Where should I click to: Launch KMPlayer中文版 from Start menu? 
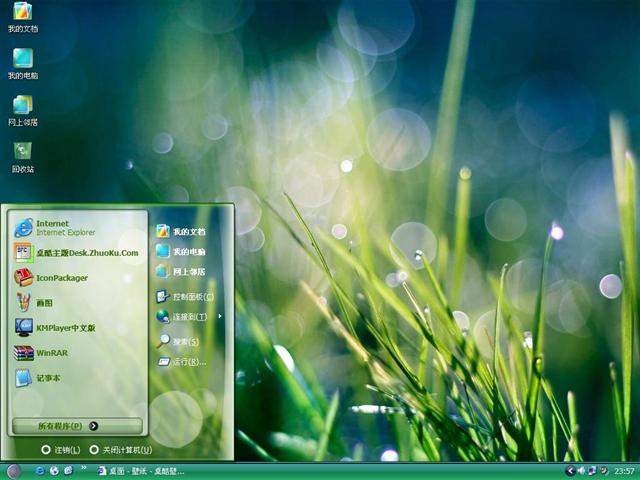point(78,328)
